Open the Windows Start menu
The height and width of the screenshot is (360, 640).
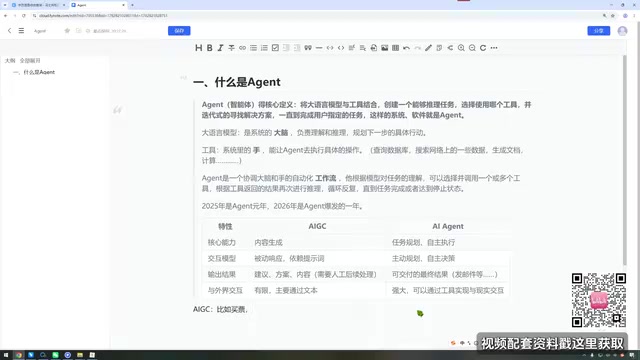pyautogui.click(x=6, y=355)
